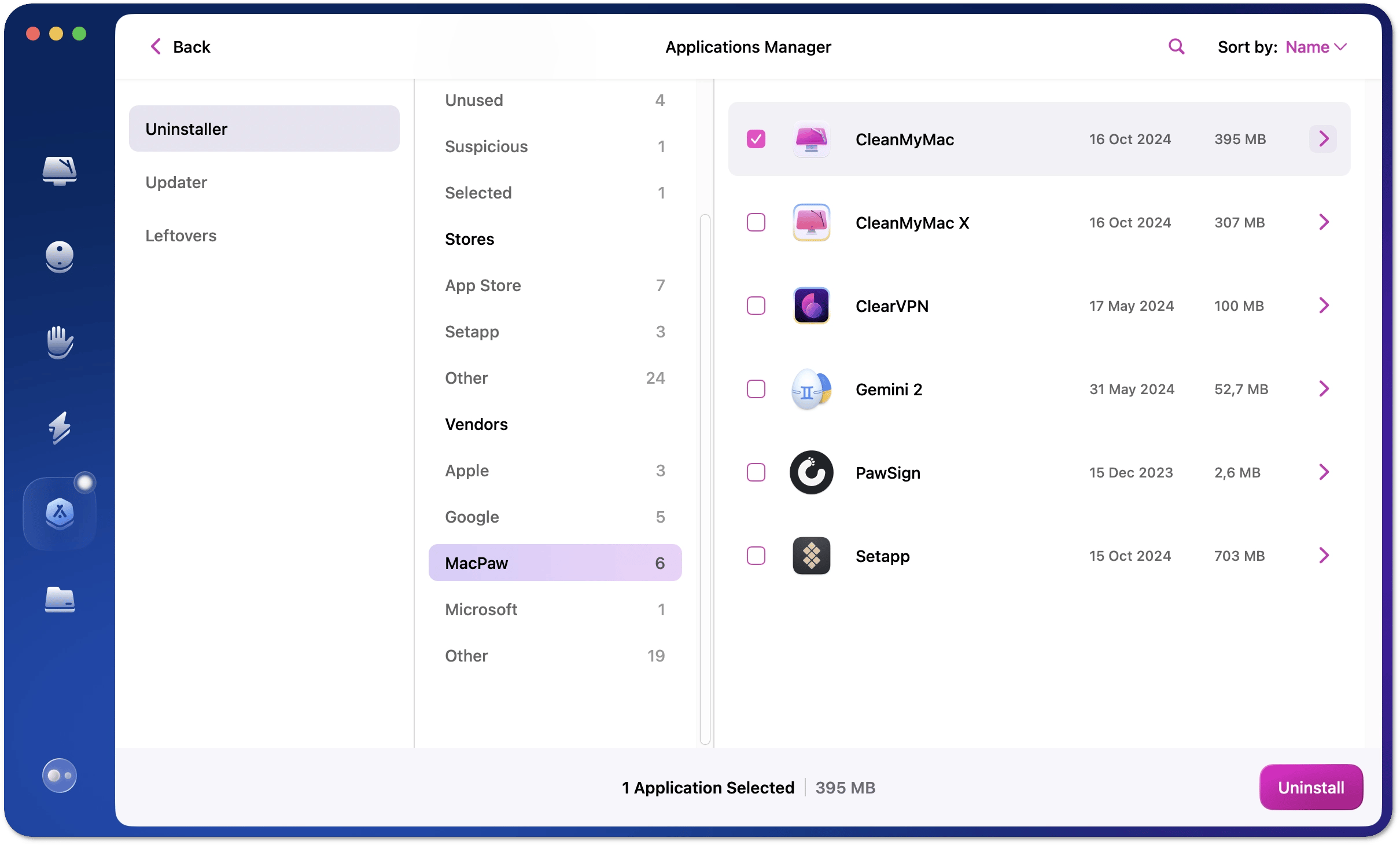Click the CleanMyMac X app icon
This screenshot has height=845, width=1400.
pos(811,222)
